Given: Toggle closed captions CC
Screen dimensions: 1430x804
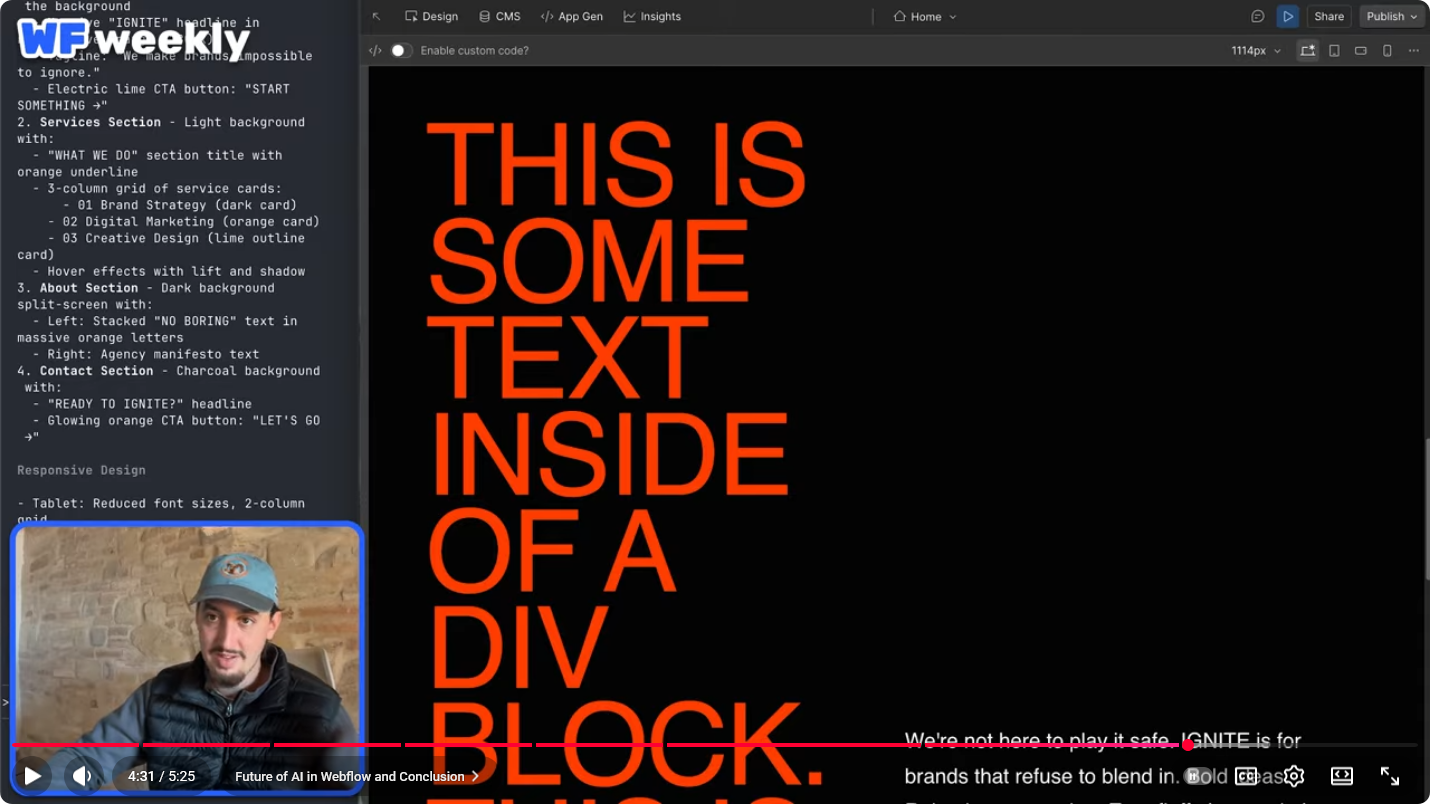Looking at the screenshot, I should [1246, 776].
